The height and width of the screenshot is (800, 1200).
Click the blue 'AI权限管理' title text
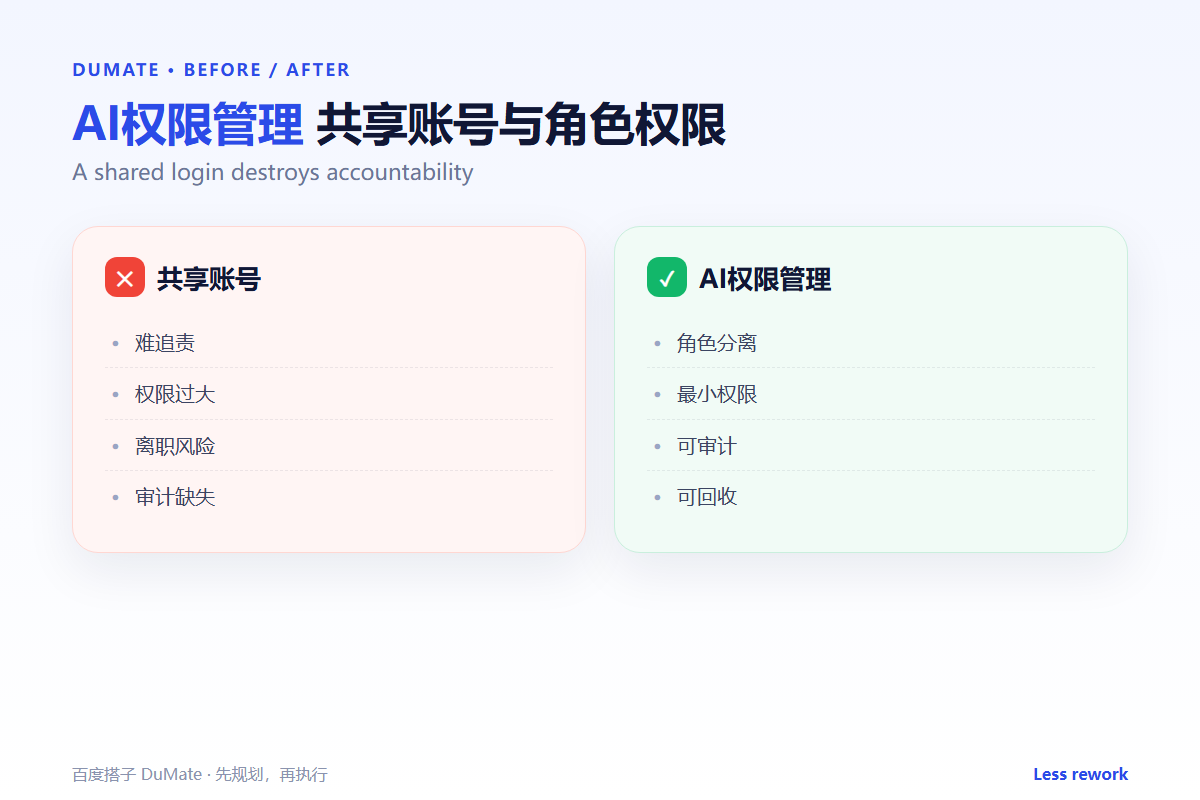click(x=188, y=125)
